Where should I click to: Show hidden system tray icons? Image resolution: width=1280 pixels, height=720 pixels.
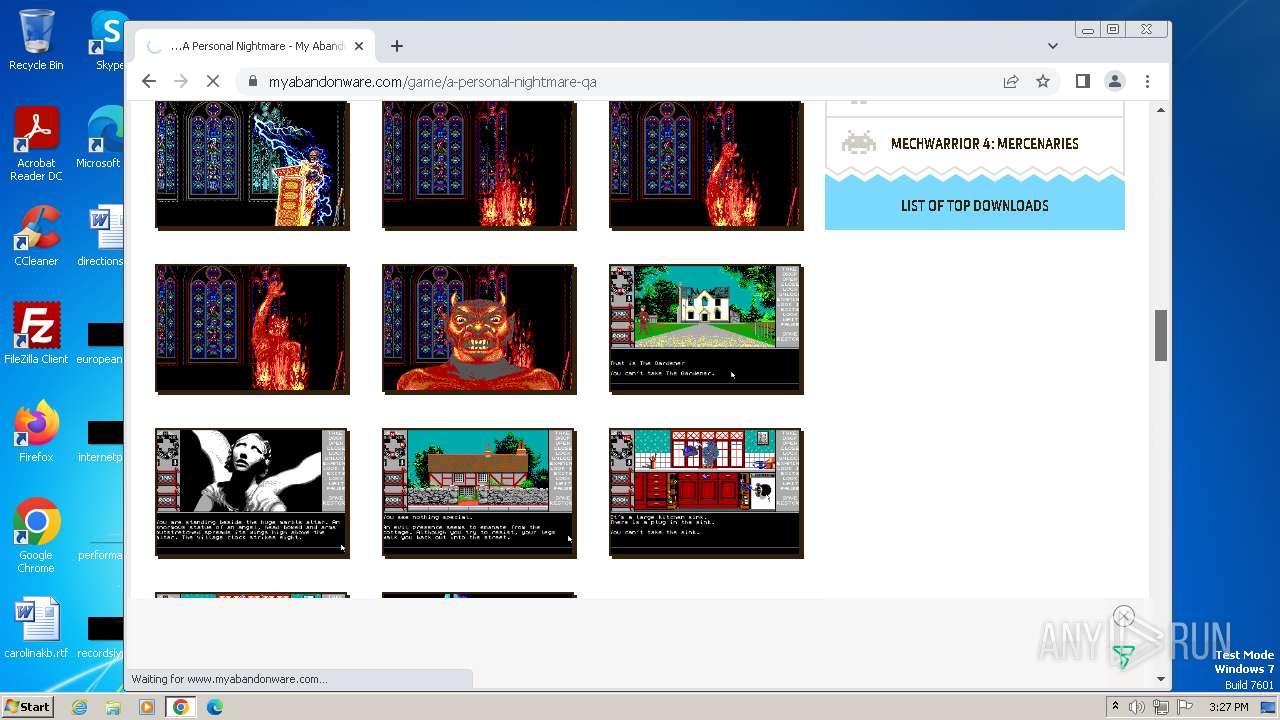pos(1115,707)
